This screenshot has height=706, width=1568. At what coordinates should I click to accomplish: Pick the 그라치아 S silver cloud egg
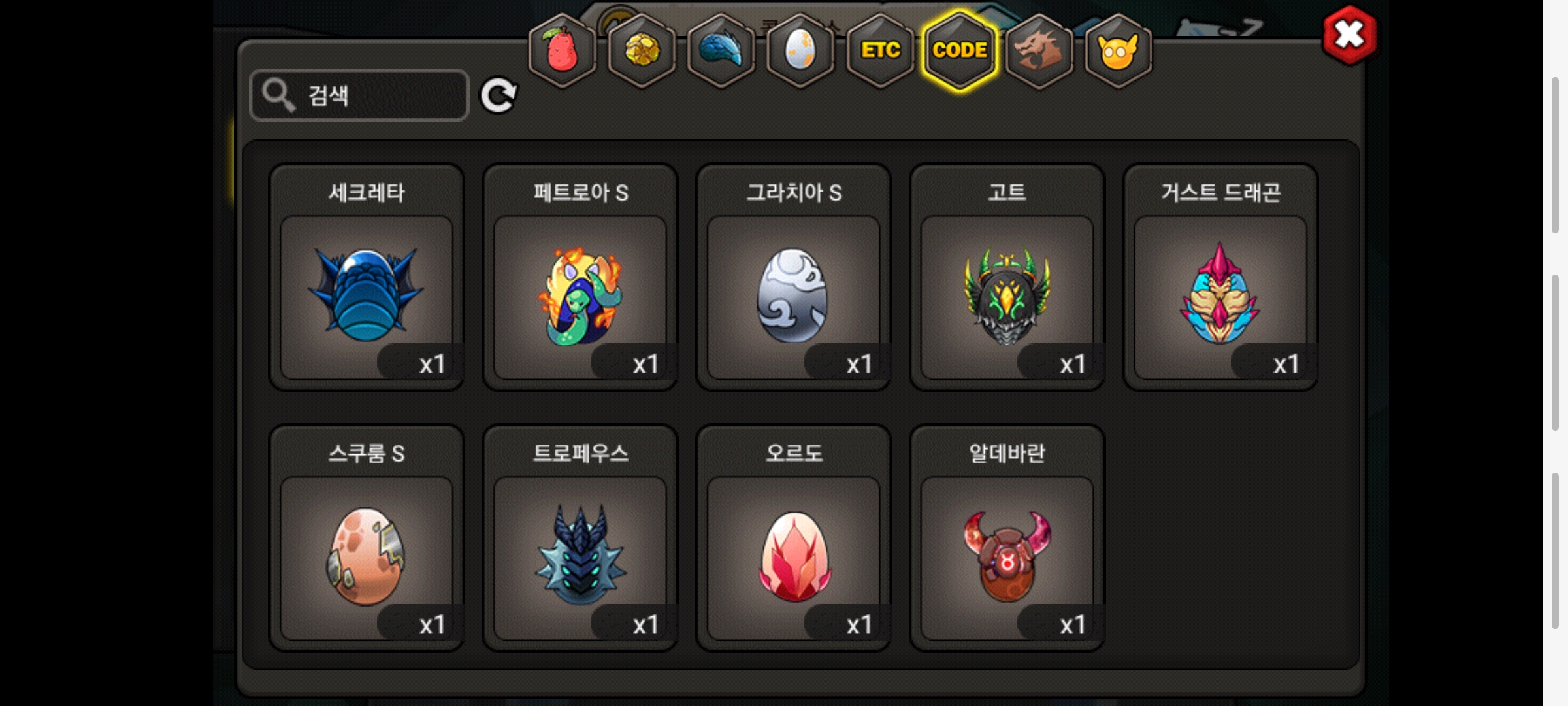click(x=794, y=277)
